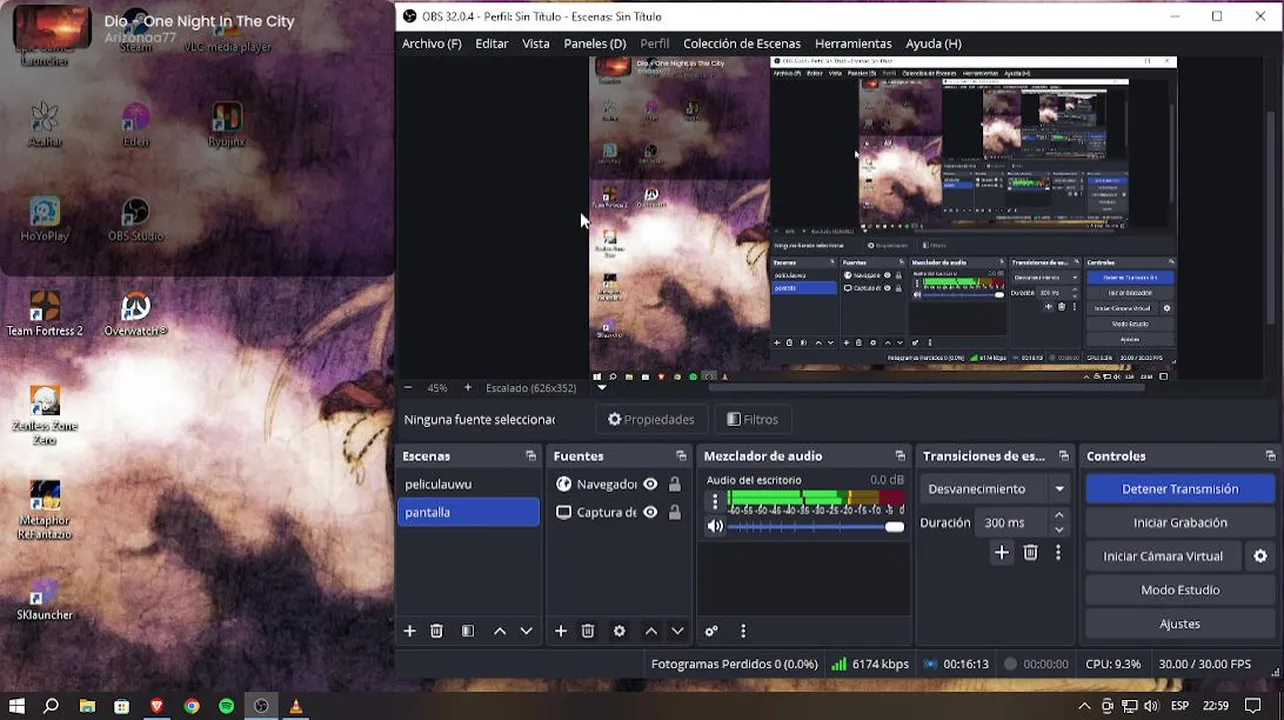Enable Modo Estudio button

[1180, 590]
